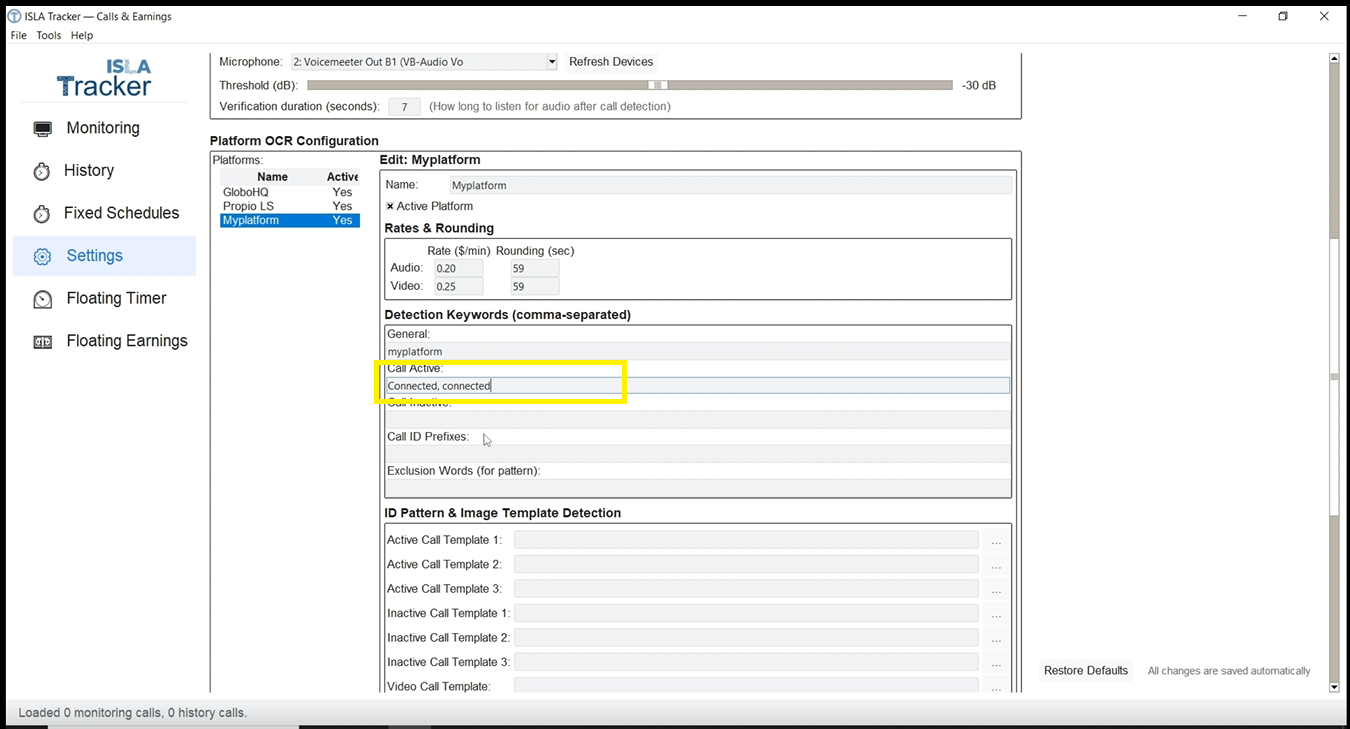Click the Settings gear icon
Viewport: 1350px width, 729px height.
[x=42, y=256]
